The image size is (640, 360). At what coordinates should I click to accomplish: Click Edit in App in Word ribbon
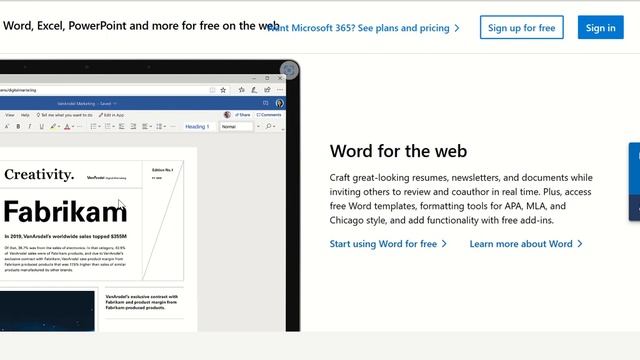point(111,115)
